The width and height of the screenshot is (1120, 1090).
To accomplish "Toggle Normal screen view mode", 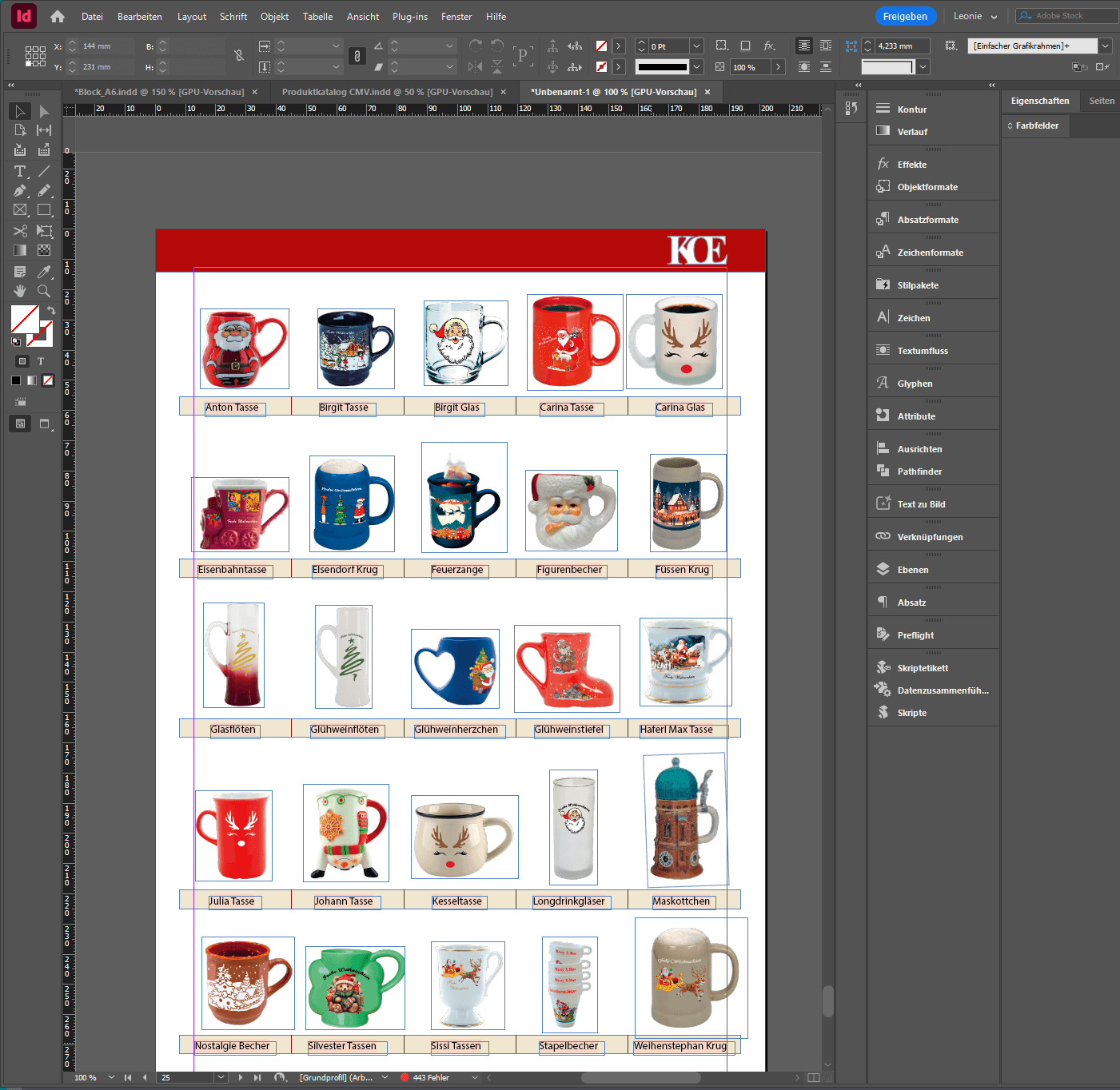I will pyautogui.click(x=20, y=424).
